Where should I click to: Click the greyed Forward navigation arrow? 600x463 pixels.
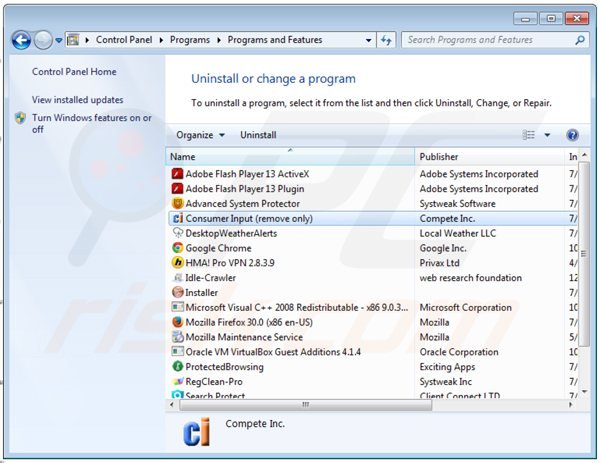(43, 40)
